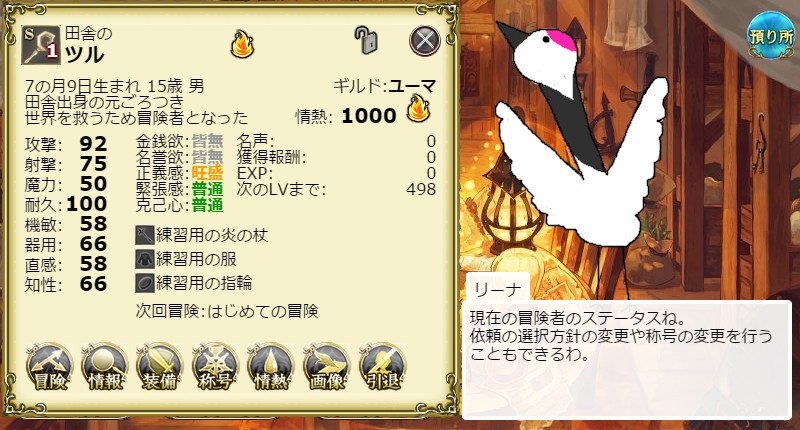Open the 装備 equipment button
This screenshot has height=430, width=800.
pyautogui.click(x=160, y=367)
